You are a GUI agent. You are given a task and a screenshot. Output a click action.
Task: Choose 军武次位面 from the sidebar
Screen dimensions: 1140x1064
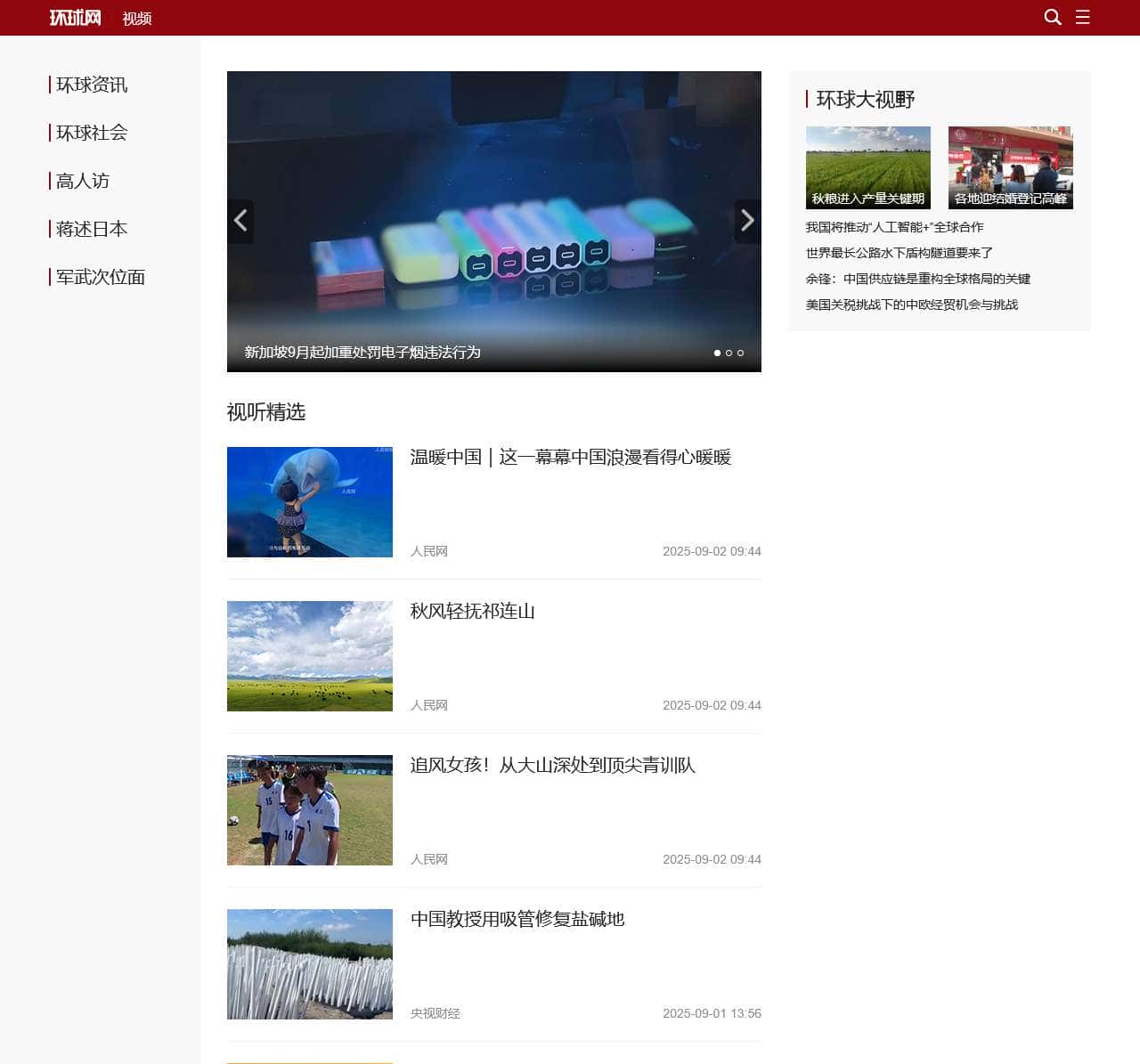click(101, 277)
